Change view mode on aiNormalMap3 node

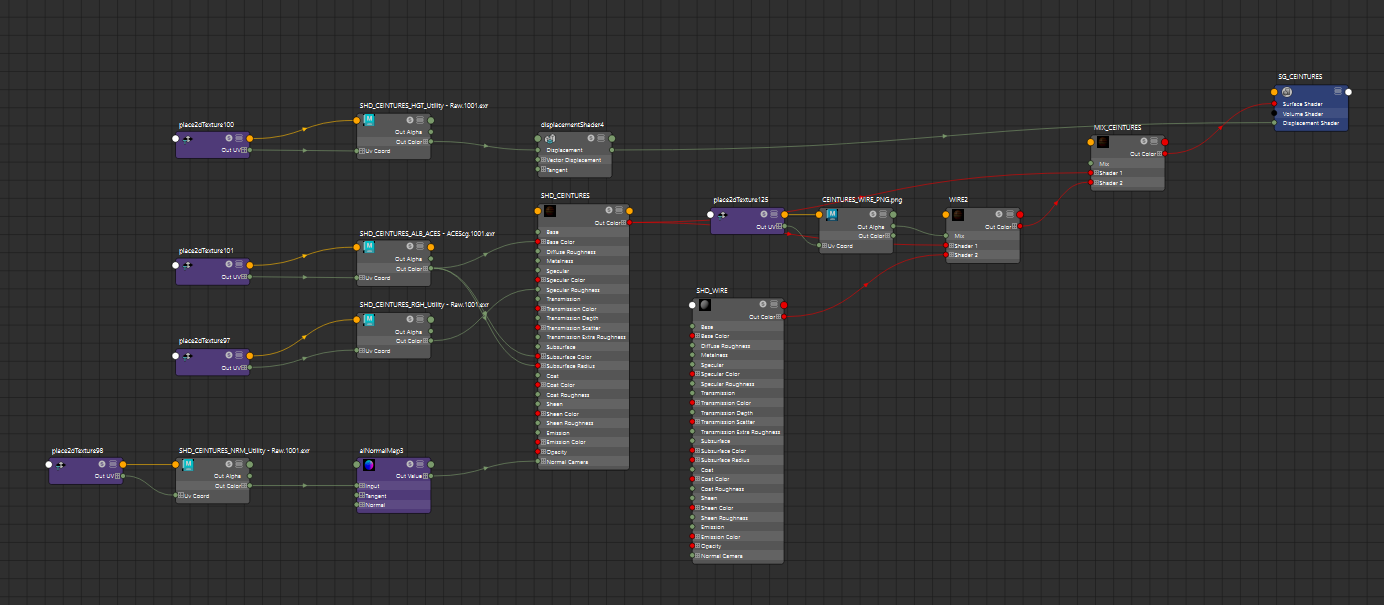(x=420, y=464)
